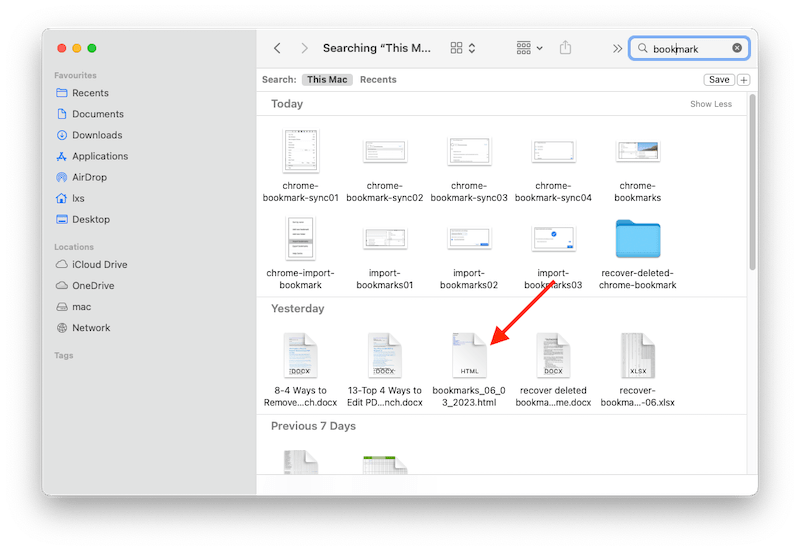The height and width of the screenshot is (551, 800).
Task: Click the Network globe icon
Action: (x=62, y=328)
